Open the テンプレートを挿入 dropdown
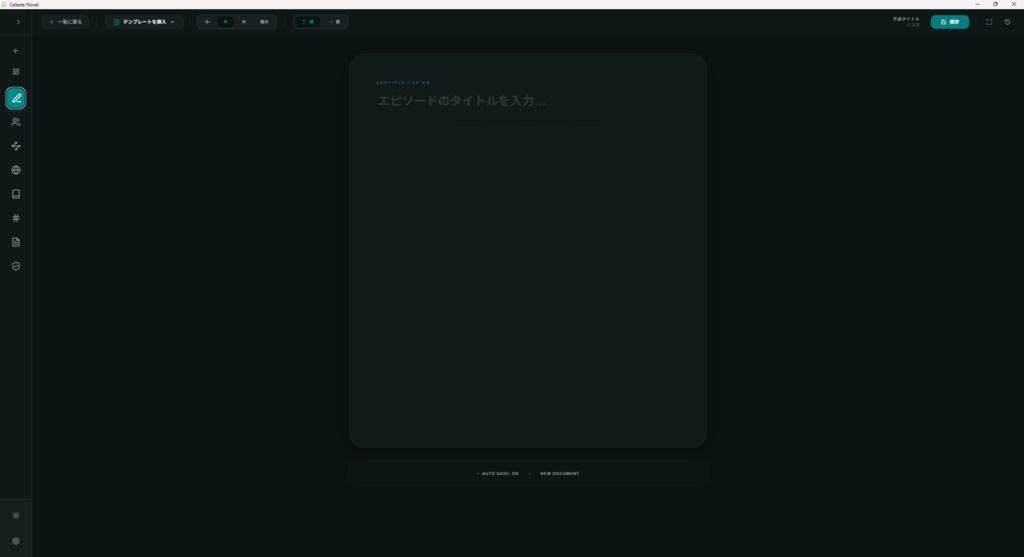This screenshot has height=557, width=1024. point(144,22)
